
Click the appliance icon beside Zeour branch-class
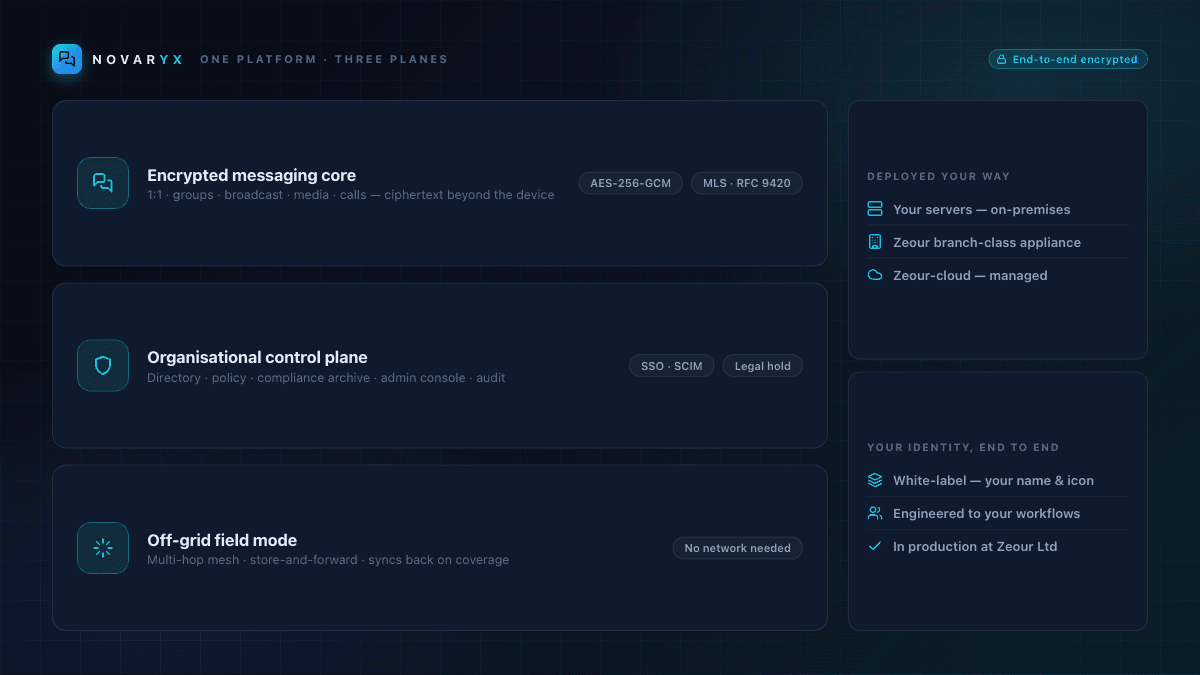coord(875,242)
